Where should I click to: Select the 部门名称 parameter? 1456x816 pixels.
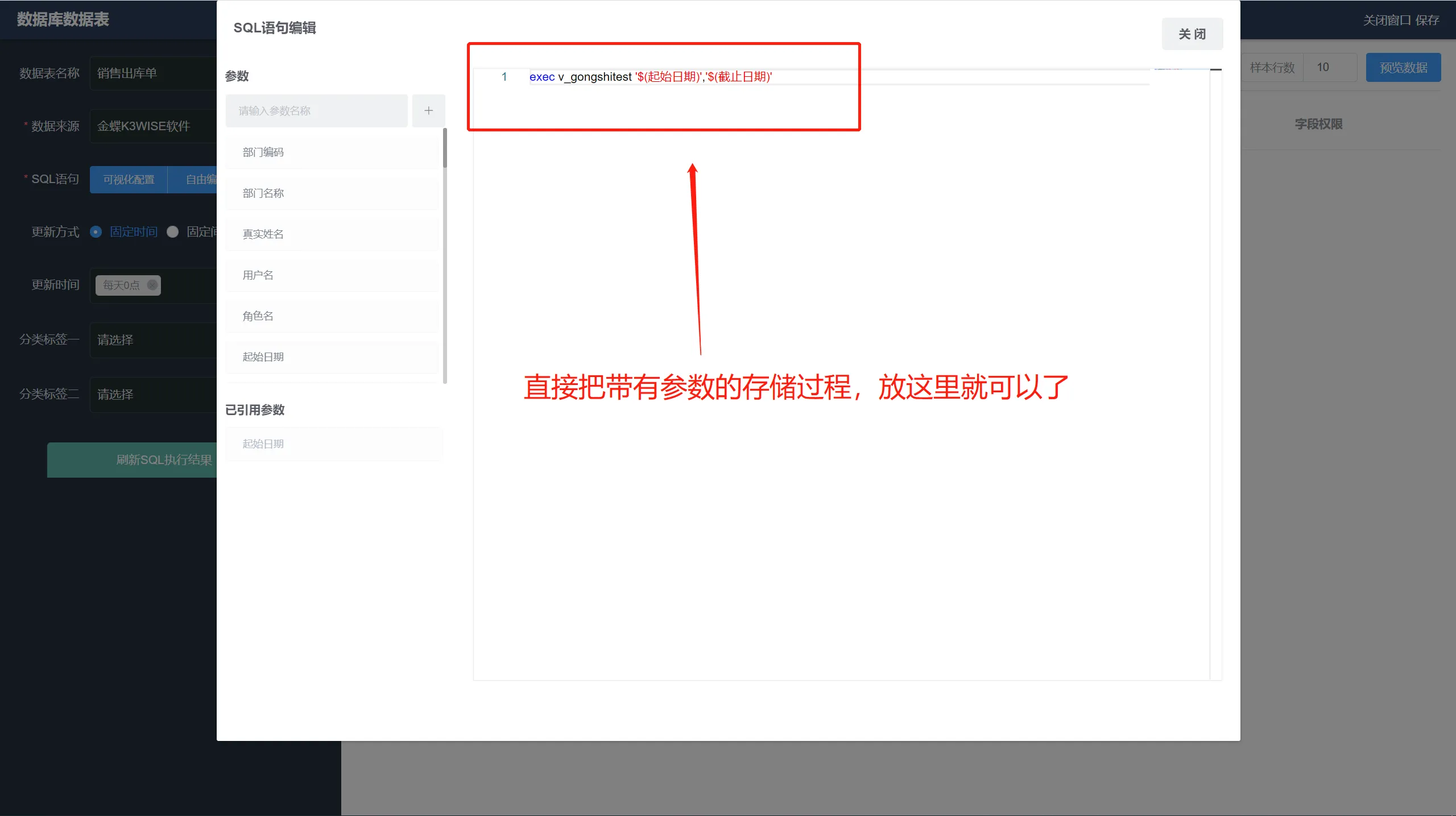pyautogui.click(x=332, y=193)
